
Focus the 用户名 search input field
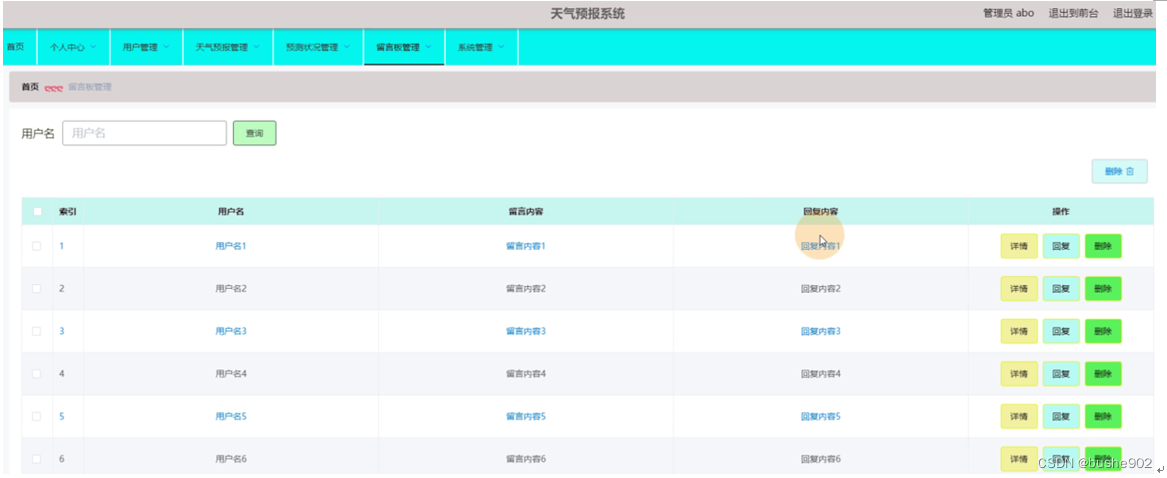[x=144, y=133]
